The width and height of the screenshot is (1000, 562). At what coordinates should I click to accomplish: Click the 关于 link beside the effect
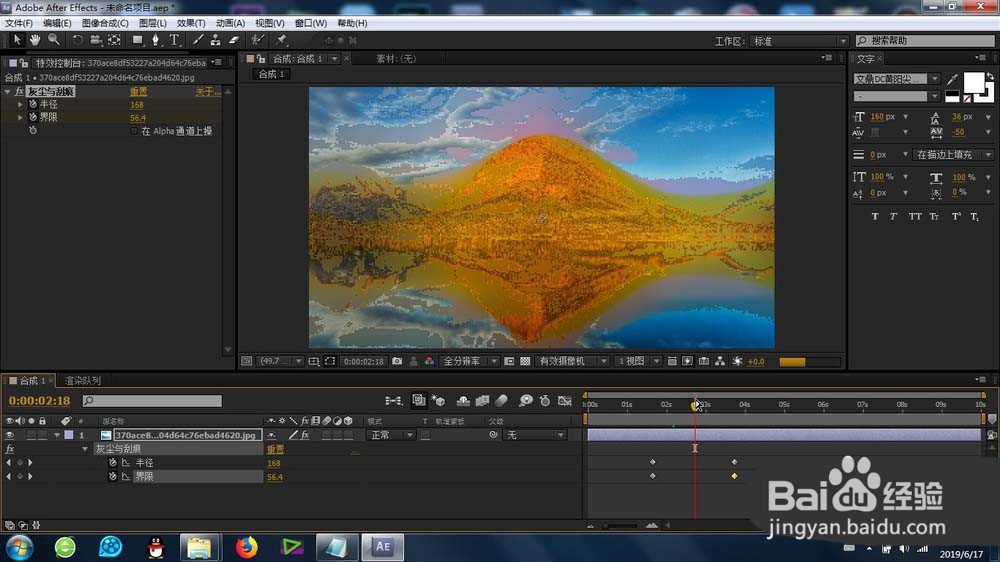click(x=206, y=92)
